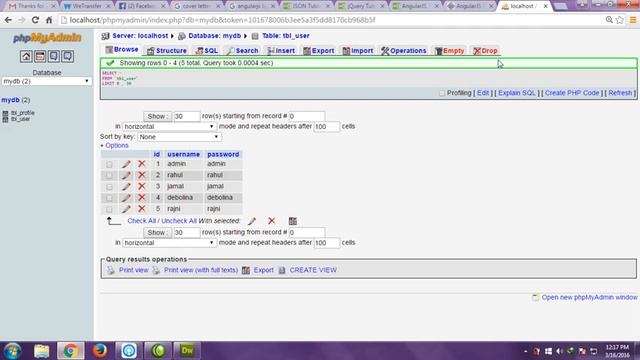This screenshot has width=640, height=360.
Task: Tick the checkbox for row admin
Action: coord(109,164)
